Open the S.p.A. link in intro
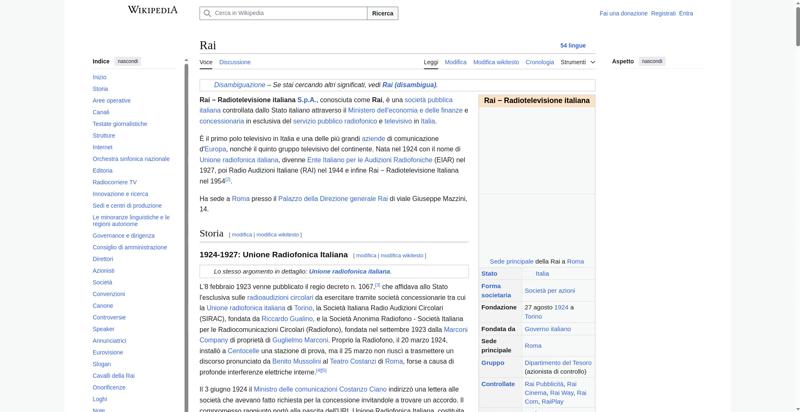 307,100
